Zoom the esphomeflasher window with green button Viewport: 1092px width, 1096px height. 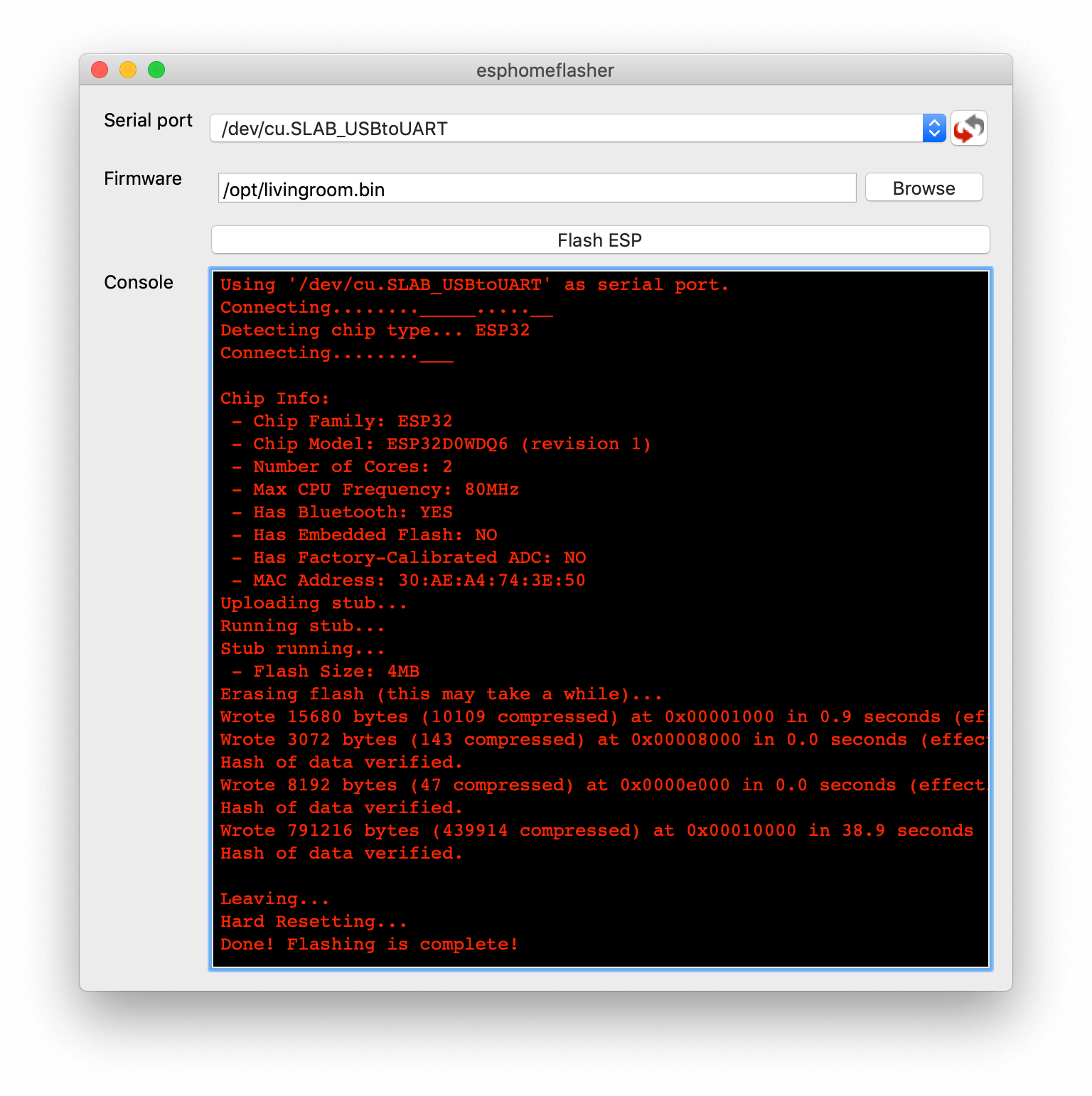point(156,70)
